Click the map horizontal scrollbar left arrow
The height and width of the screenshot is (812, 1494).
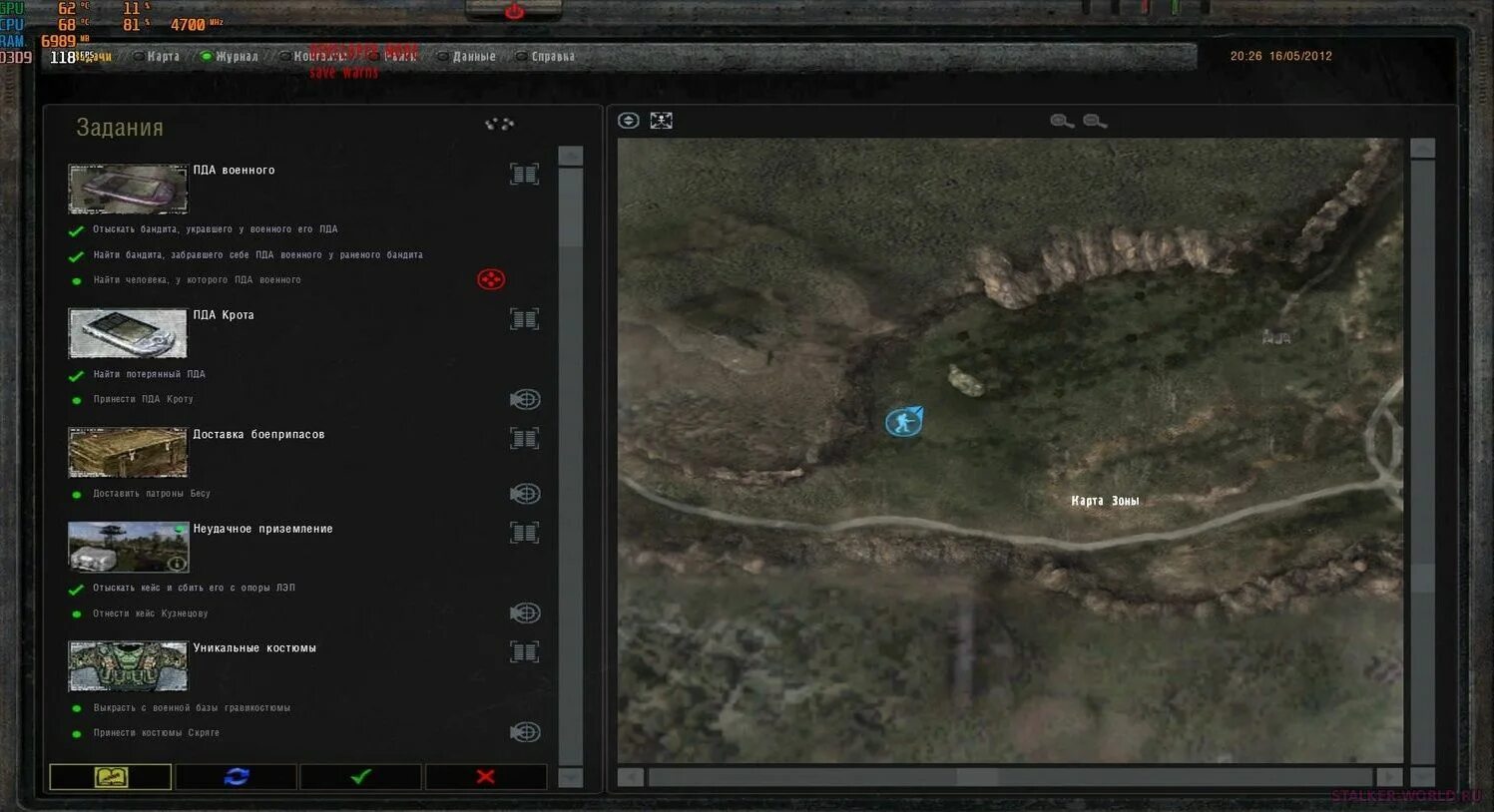click(x=631, y=777)
